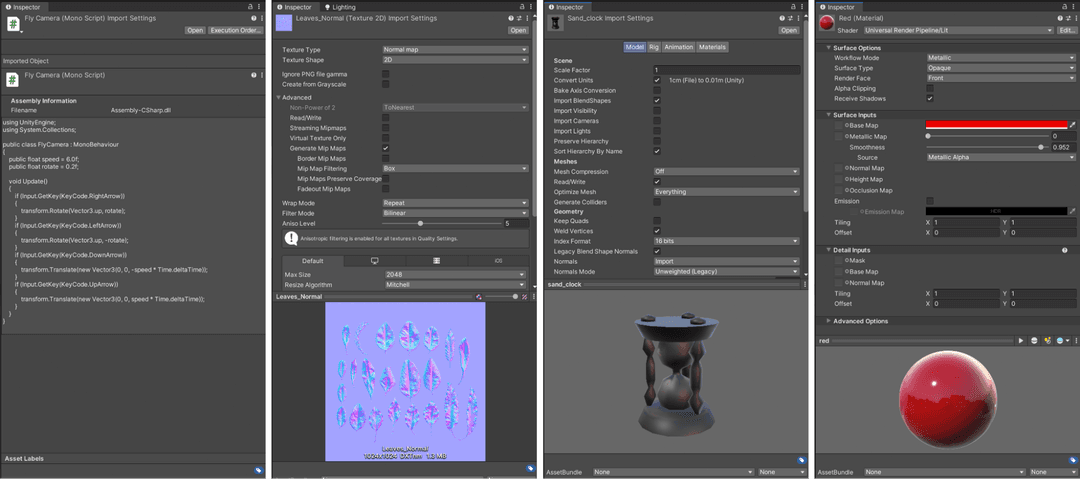Click the preset sliders icon for Red Material
The width and height of the screenshot is (1080, 479).
pyautogui.click(x=1066, y=19)
